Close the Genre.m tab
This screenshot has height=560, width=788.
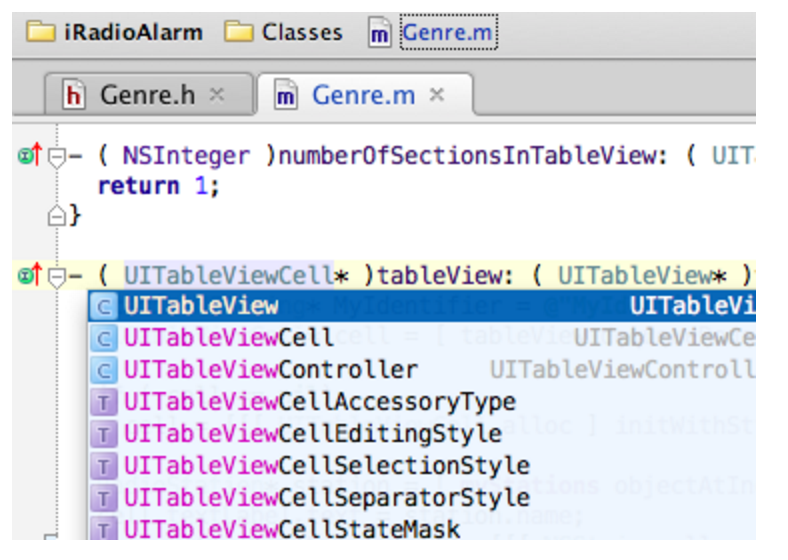click(437, 94)
